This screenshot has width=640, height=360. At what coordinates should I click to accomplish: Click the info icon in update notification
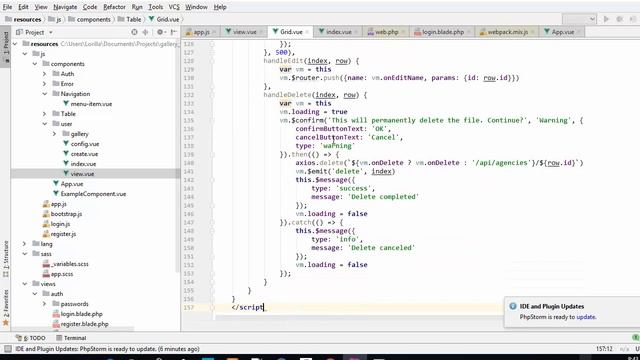point(513,306)
